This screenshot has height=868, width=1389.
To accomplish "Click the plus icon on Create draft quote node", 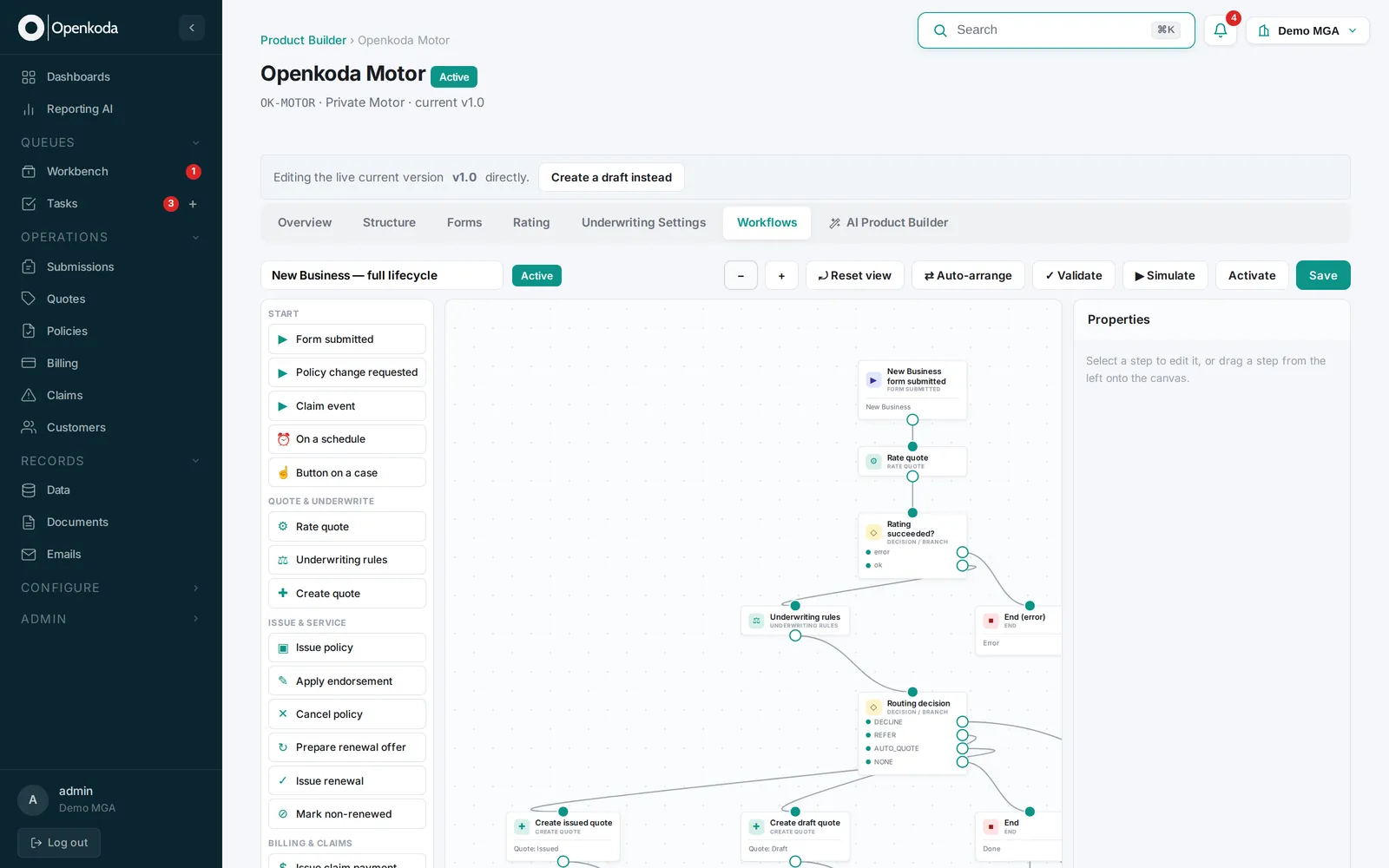I will coord(756,827).
